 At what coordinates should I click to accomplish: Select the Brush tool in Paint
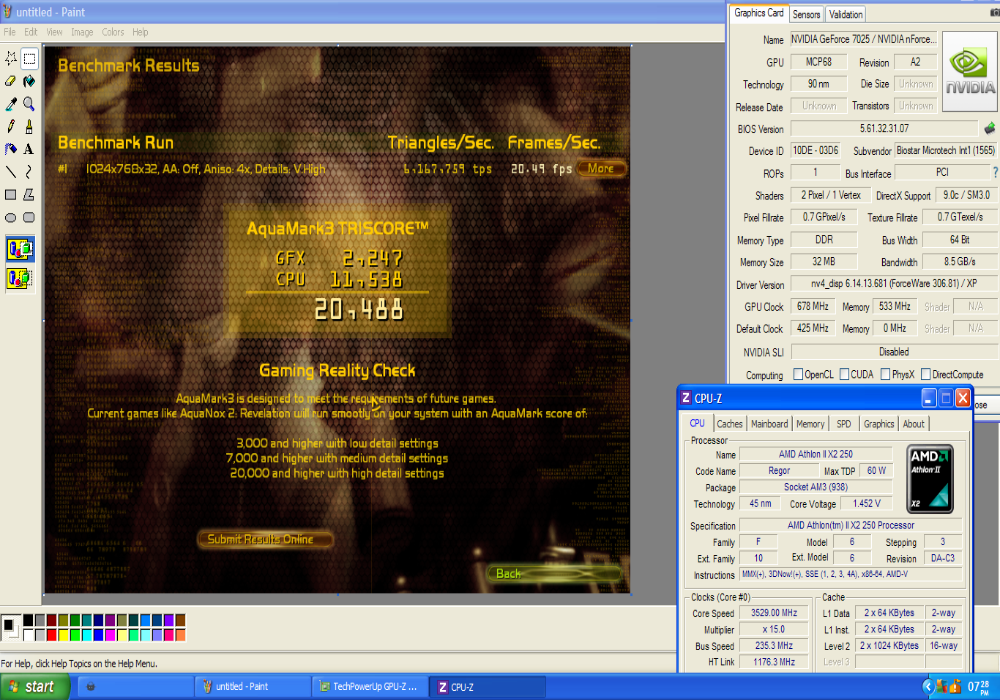coord(29,126)
